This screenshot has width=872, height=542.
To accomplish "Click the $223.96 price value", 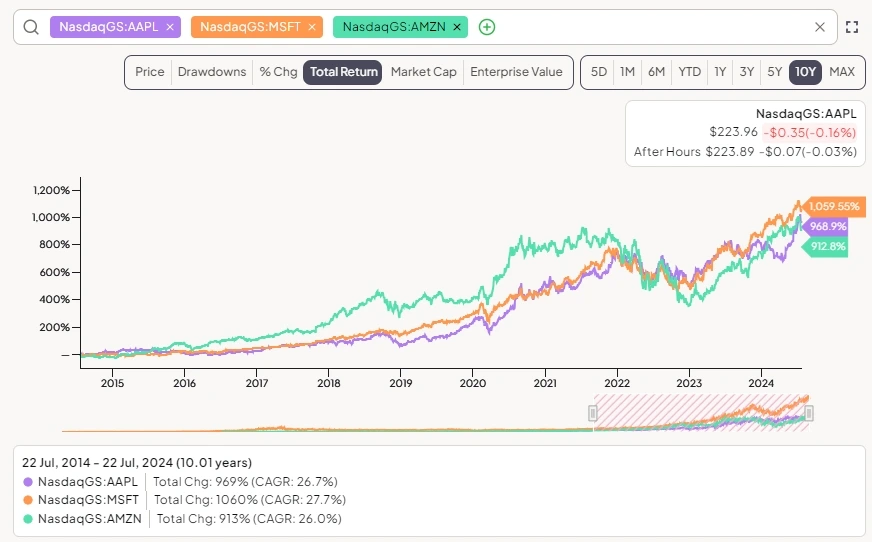I will [x=733, y=132].
